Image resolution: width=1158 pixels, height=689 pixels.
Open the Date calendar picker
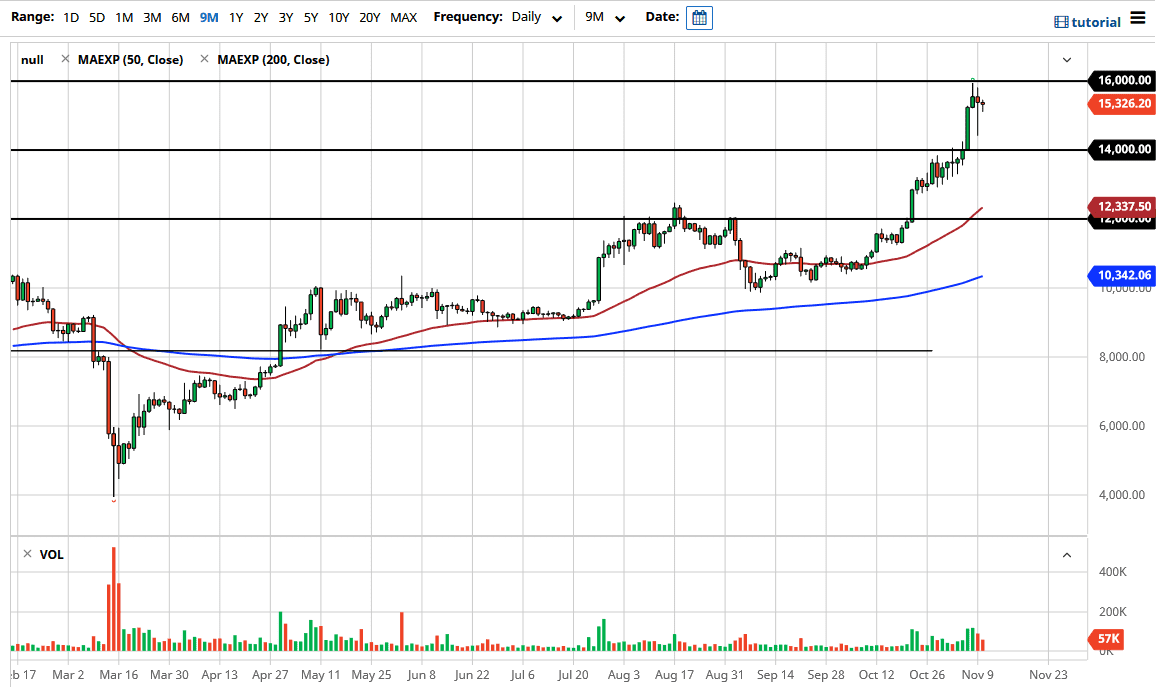(x=699, y=17)
